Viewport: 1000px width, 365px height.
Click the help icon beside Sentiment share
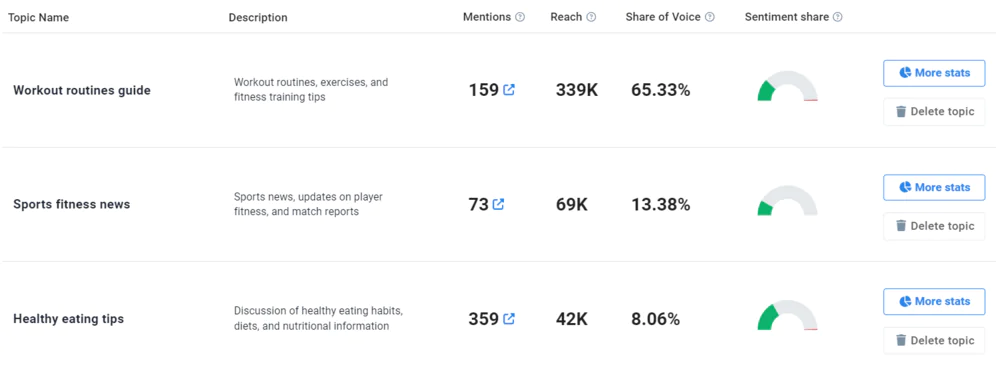(837, 17)
